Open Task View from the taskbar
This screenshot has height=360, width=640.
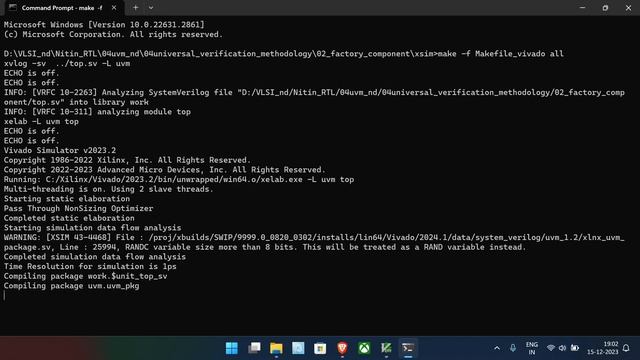pyautogui.click(x=254, y=348)
